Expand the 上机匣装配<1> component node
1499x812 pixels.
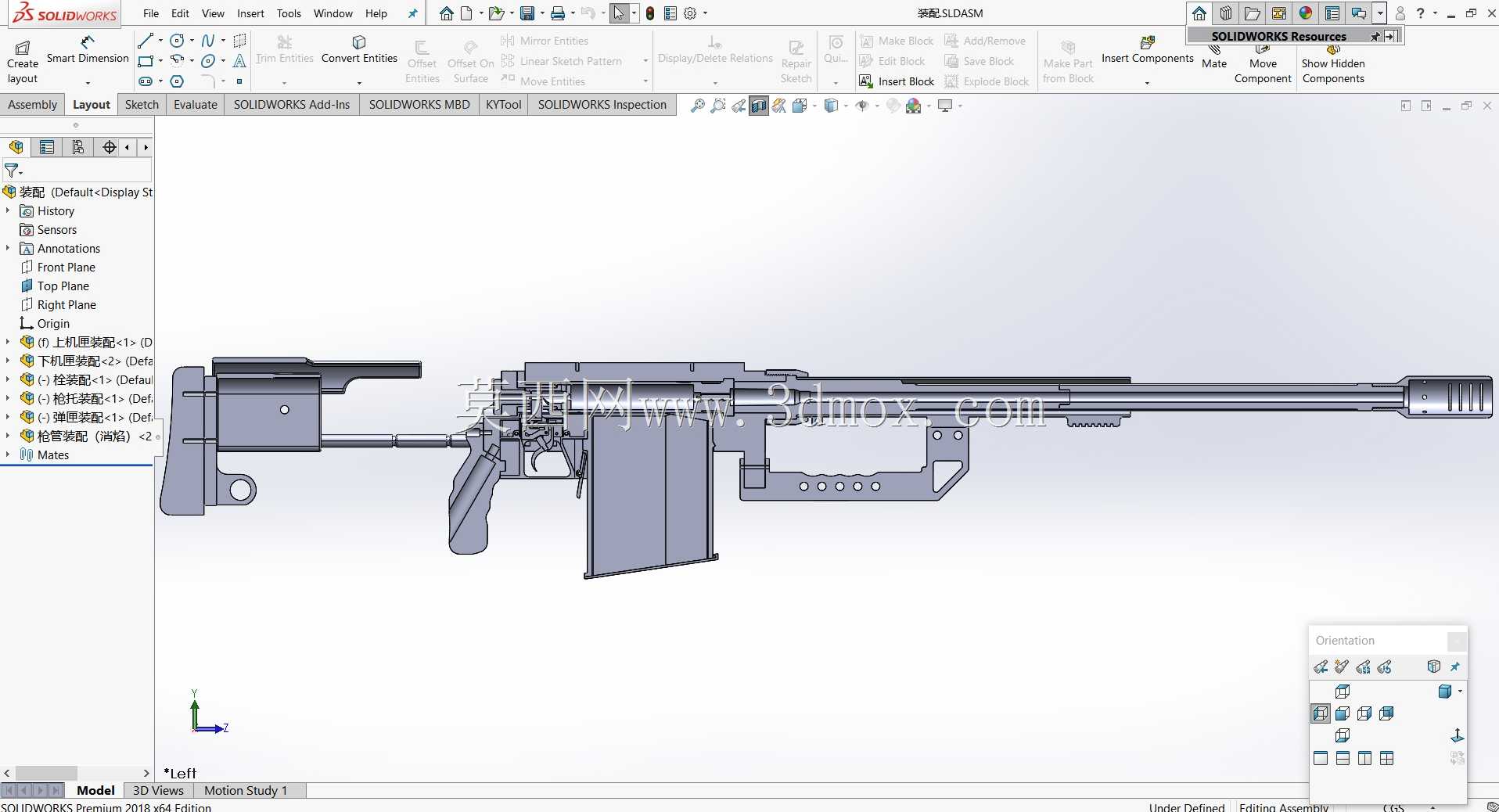click(x=8, y=342)
